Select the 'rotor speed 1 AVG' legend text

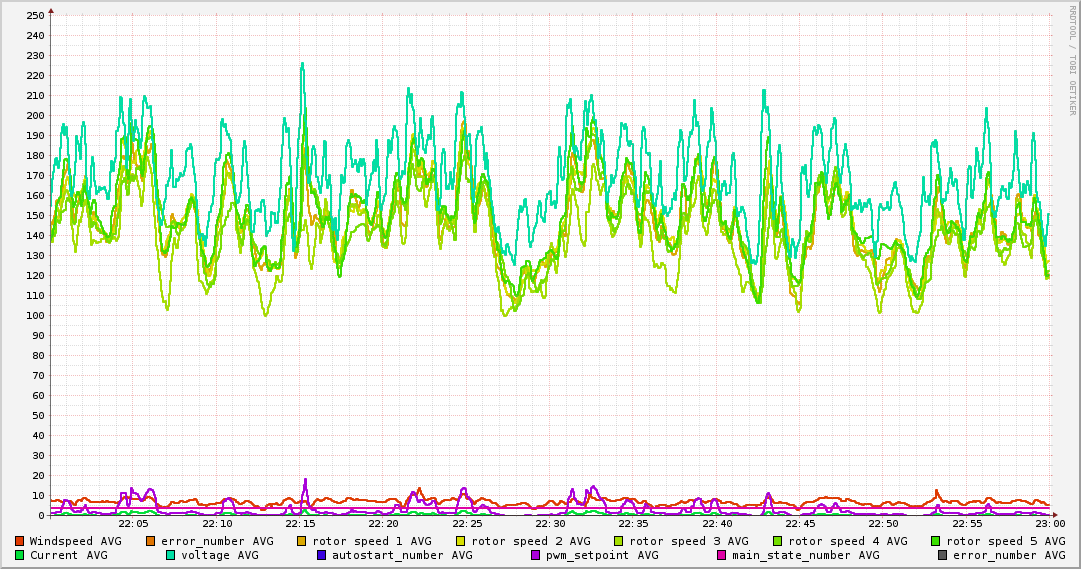372,541
